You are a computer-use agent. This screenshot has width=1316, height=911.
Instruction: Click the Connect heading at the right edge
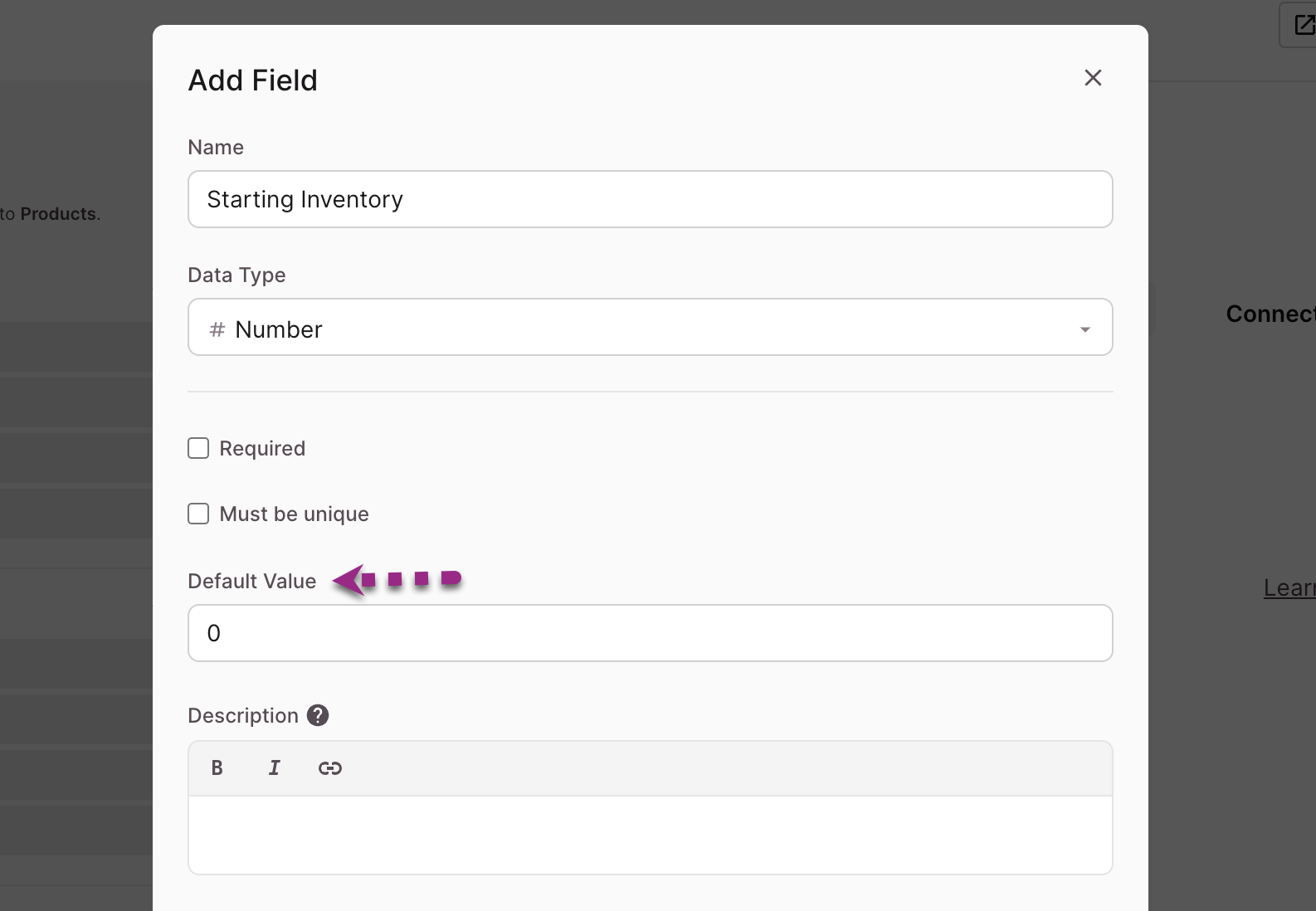1270,314
